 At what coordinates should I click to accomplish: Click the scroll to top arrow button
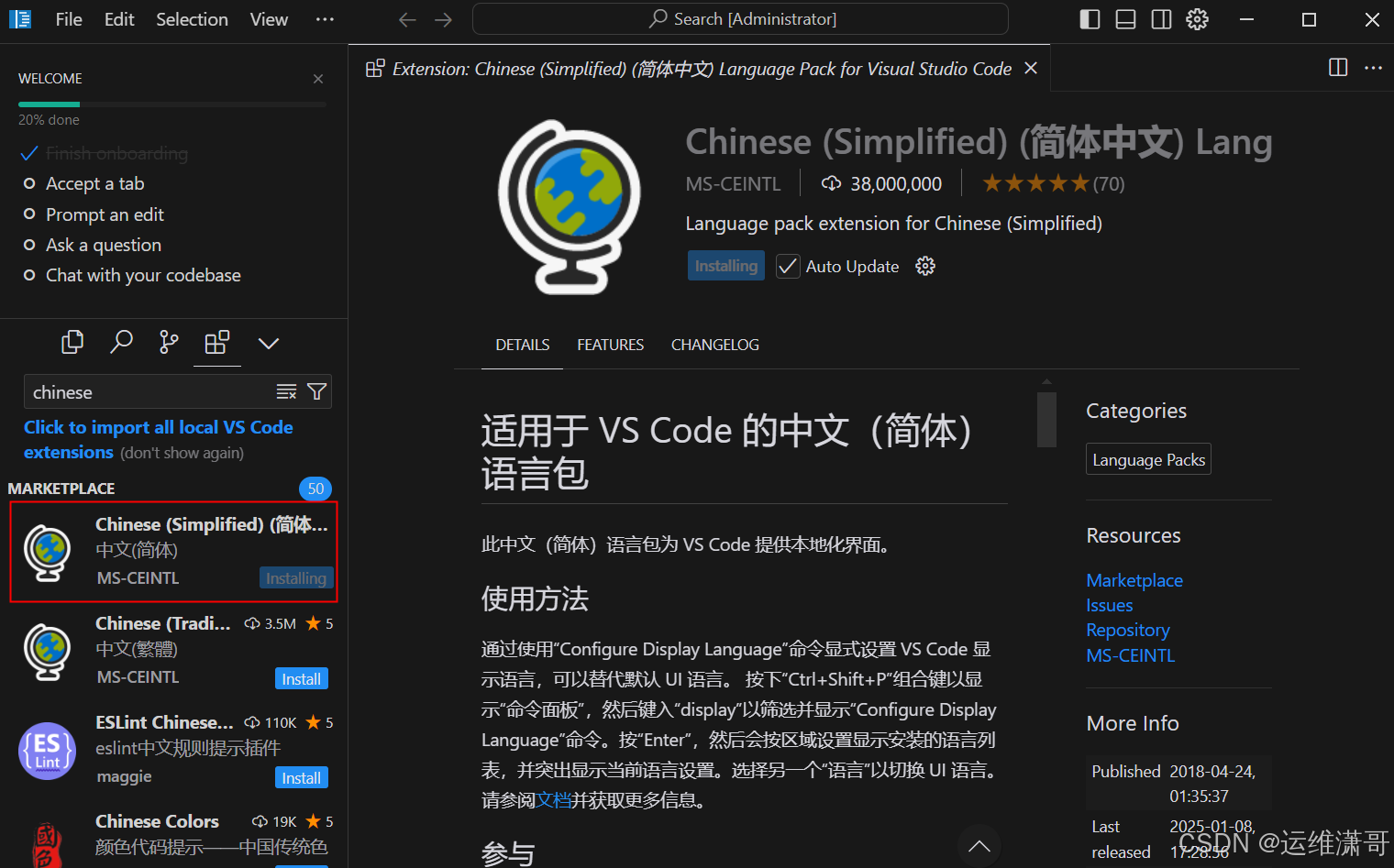click(x=979, y=845)
